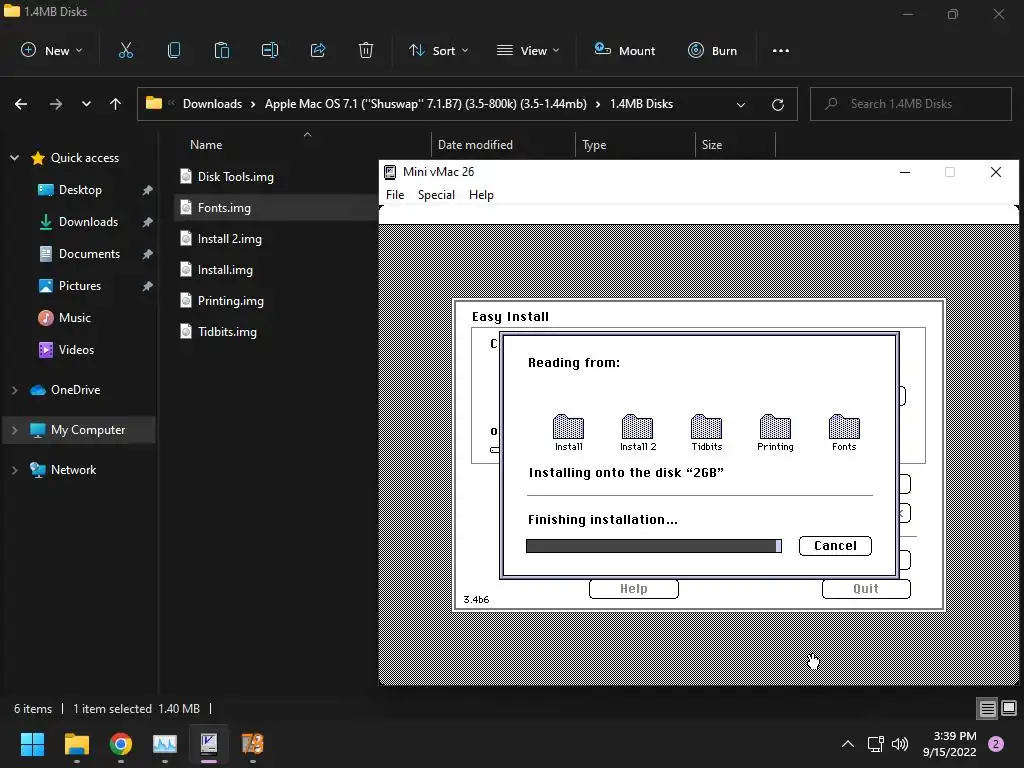Click the installation progress bar
1024x768 pixels.
tap(654, 546)
